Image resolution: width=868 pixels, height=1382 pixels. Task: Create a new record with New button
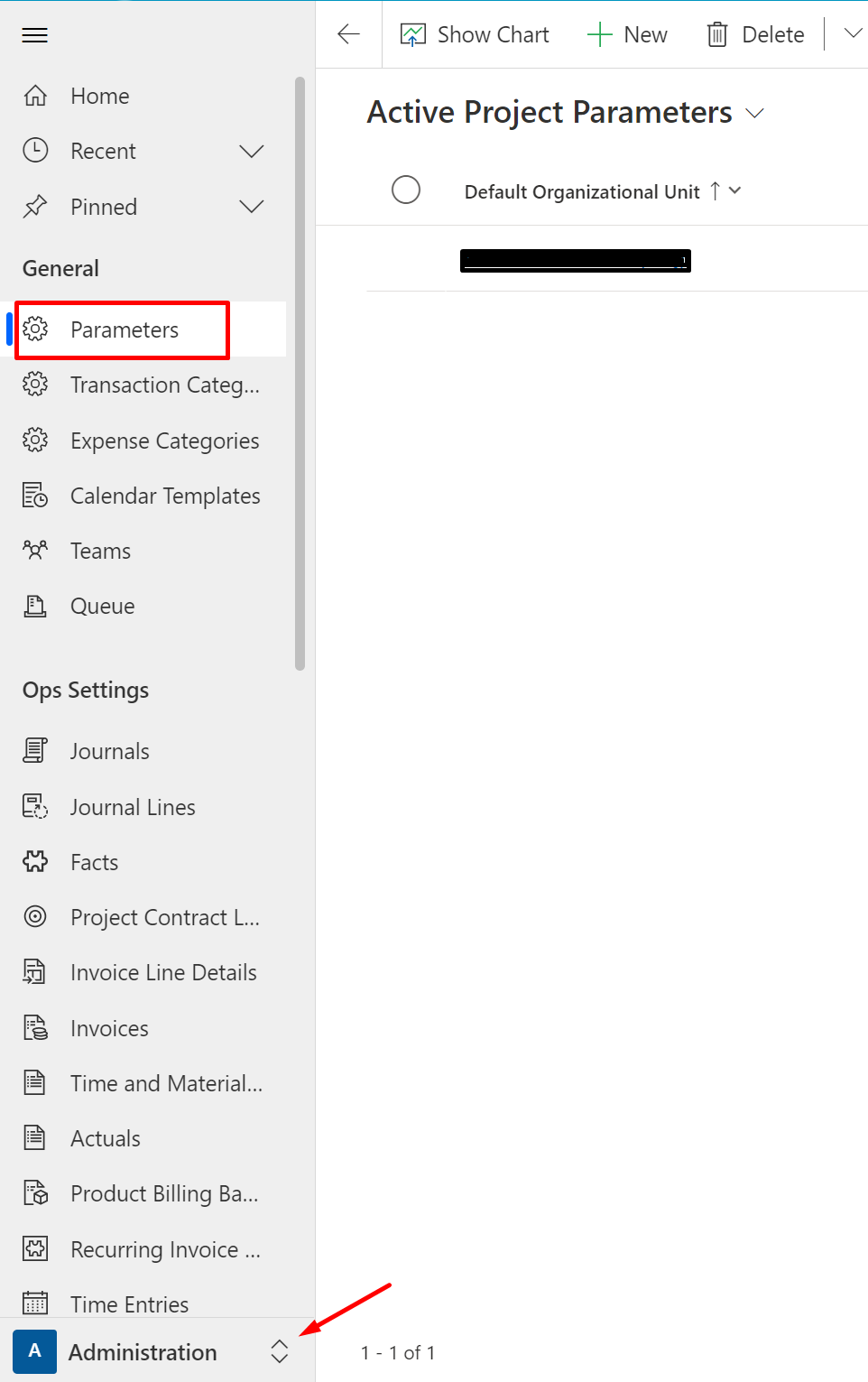(628, 33)
